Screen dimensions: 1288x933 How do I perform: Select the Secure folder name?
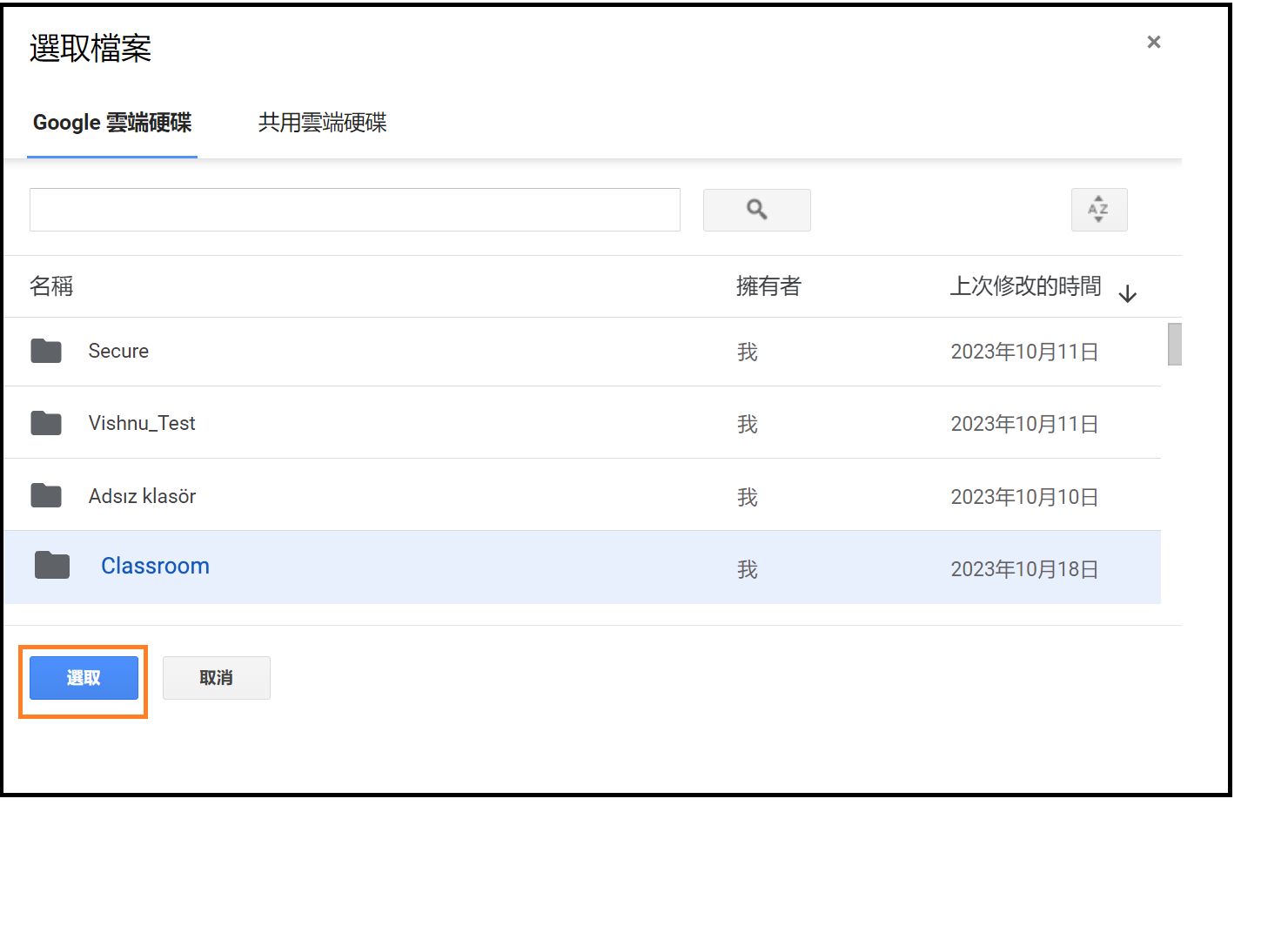click(x=118, y=351)
